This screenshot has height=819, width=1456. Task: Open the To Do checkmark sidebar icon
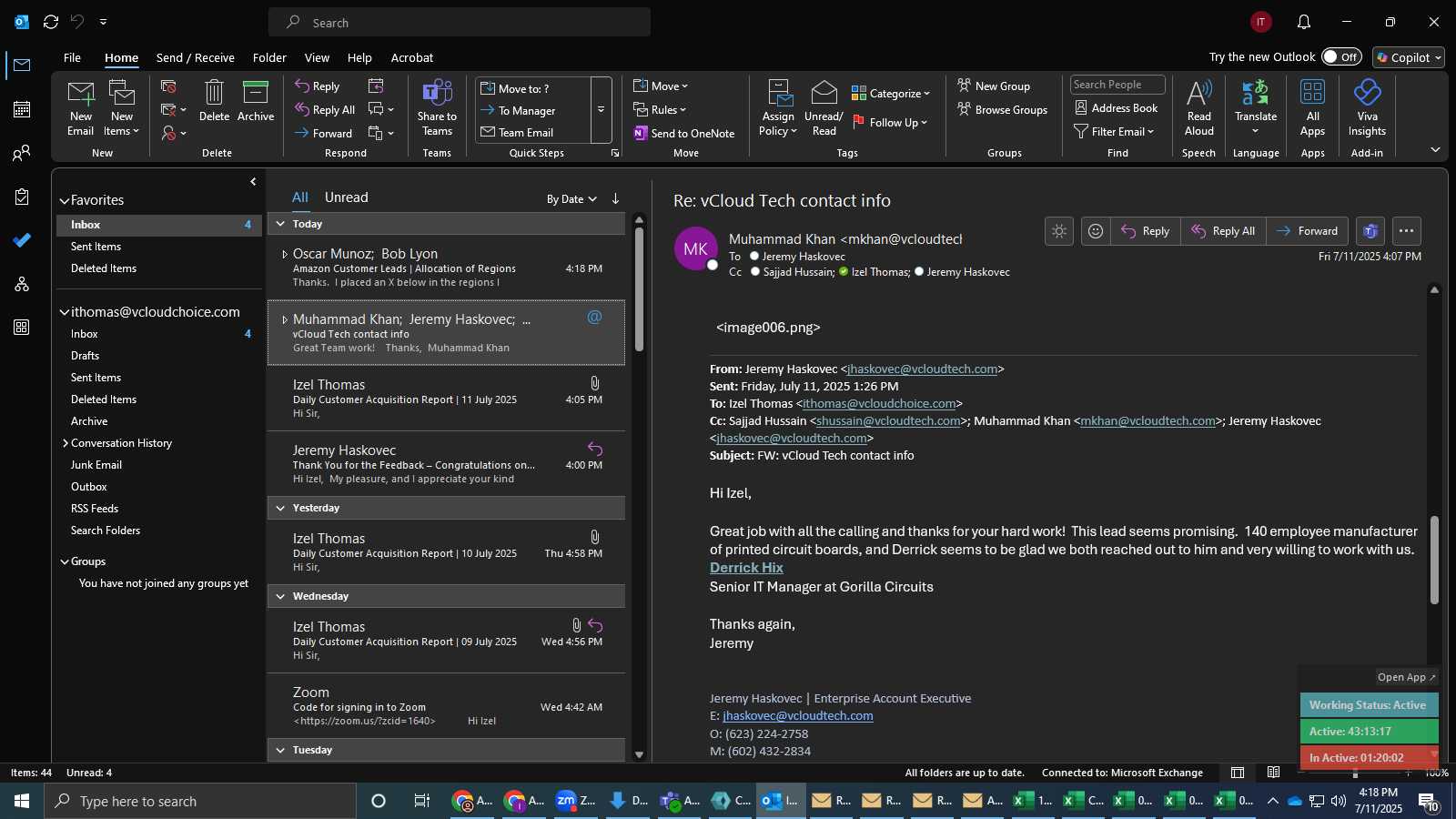[x=22, y=240]
